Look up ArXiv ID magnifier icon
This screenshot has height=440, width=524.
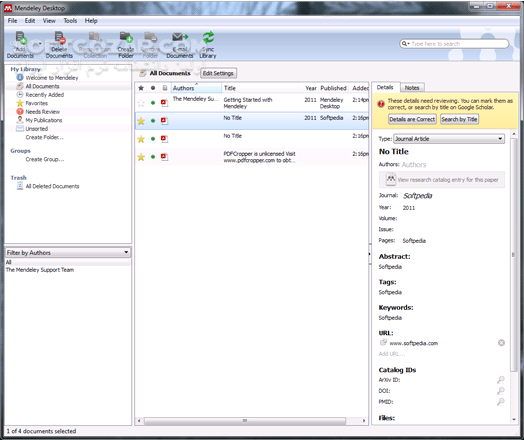501,380
